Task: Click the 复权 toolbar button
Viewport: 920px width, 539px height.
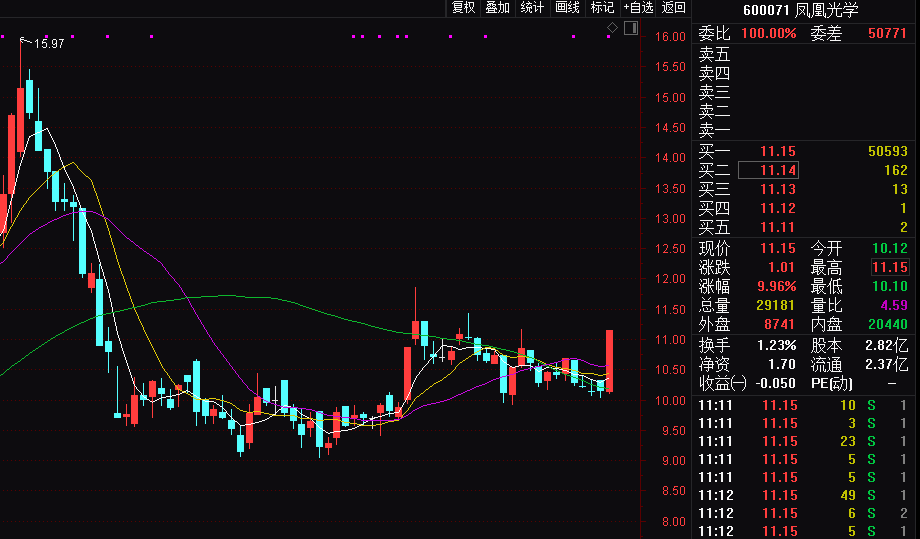Action: point(463,8)
